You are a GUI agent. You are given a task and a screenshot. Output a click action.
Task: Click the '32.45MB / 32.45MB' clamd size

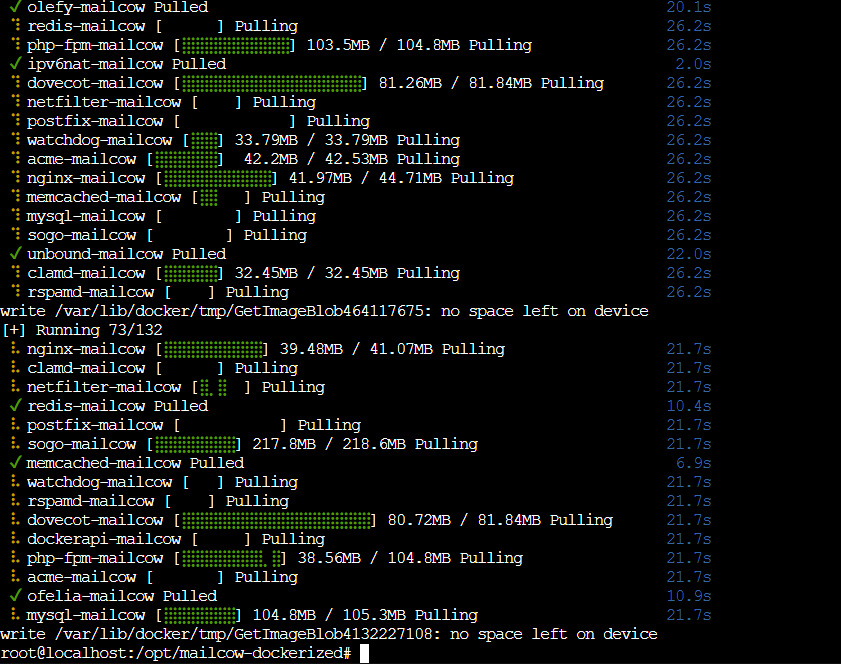pyautogui.click(x=311, y=273)
